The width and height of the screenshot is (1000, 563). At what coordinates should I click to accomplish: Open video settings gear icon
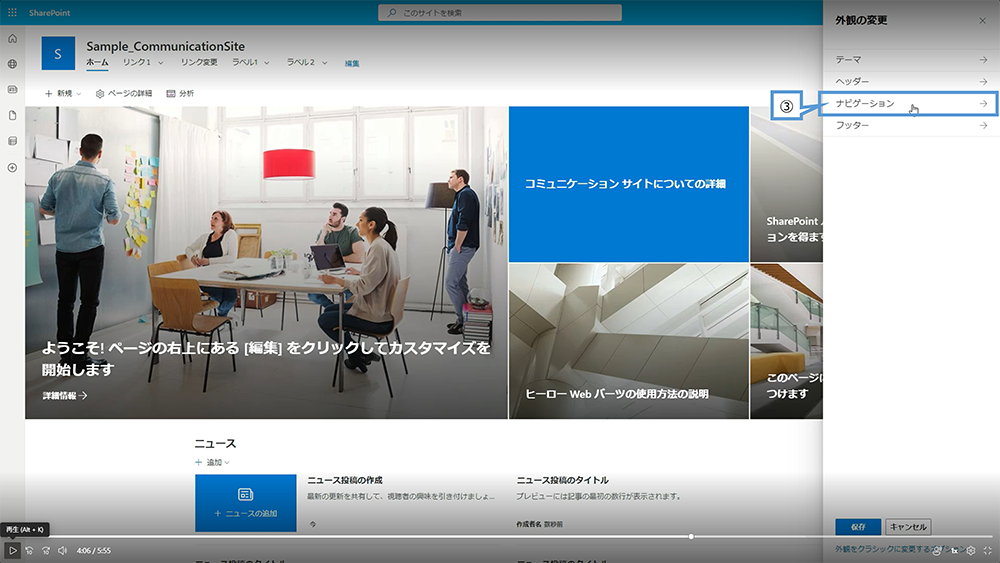pos(970,550)
